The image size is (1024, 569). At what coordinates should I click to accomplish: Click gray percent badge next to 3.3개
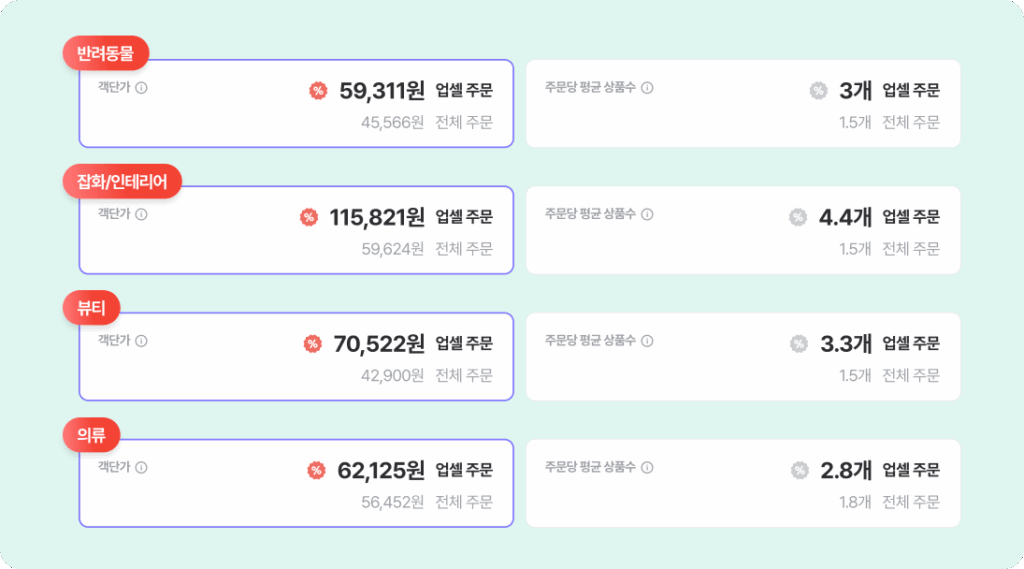click(x=799, y=344)
